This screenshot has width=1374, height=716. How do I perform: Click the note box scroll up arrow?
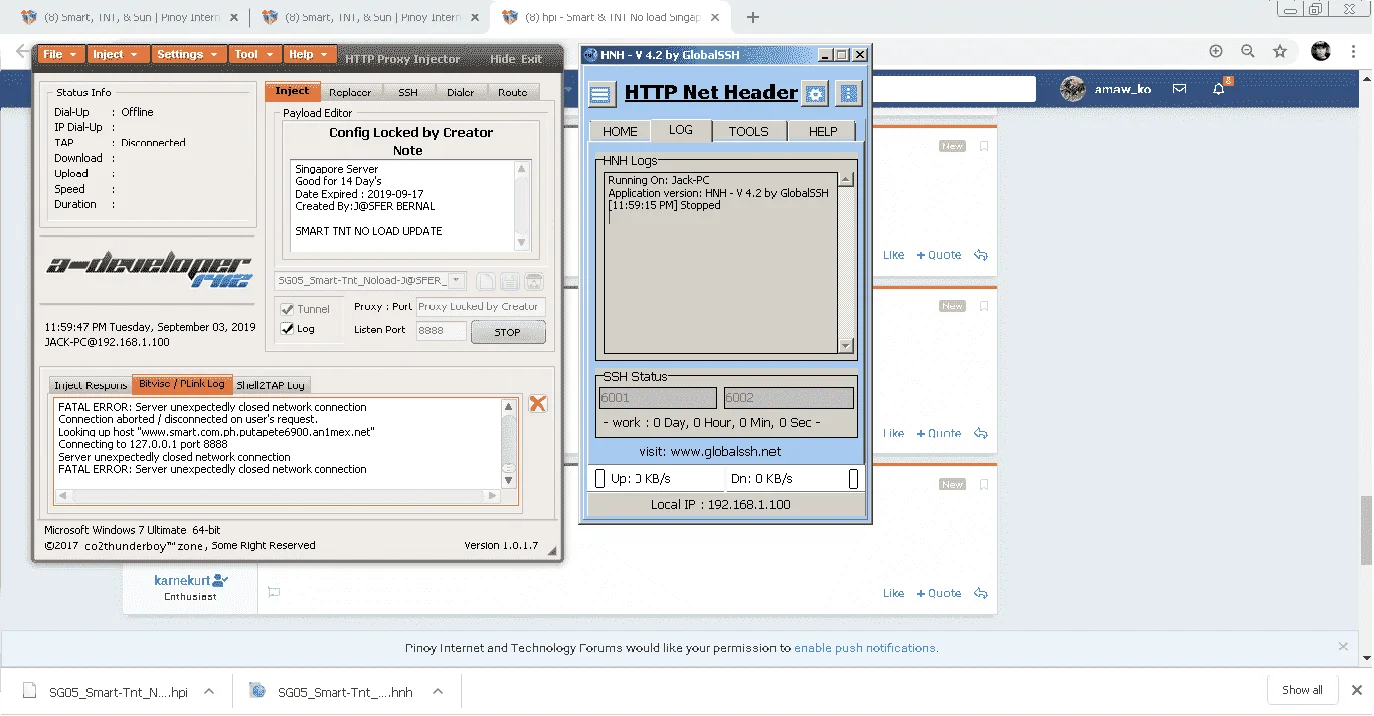point(521,169)
